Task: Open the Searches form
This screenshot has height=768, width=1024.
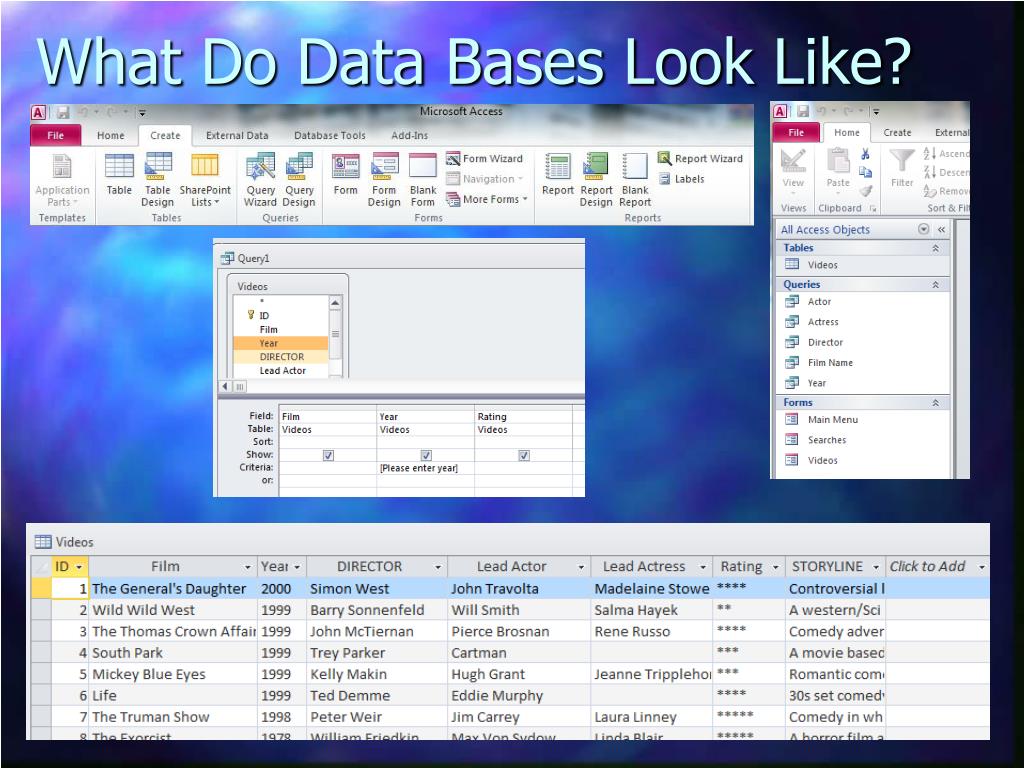Action: click(x=863, y=440)
